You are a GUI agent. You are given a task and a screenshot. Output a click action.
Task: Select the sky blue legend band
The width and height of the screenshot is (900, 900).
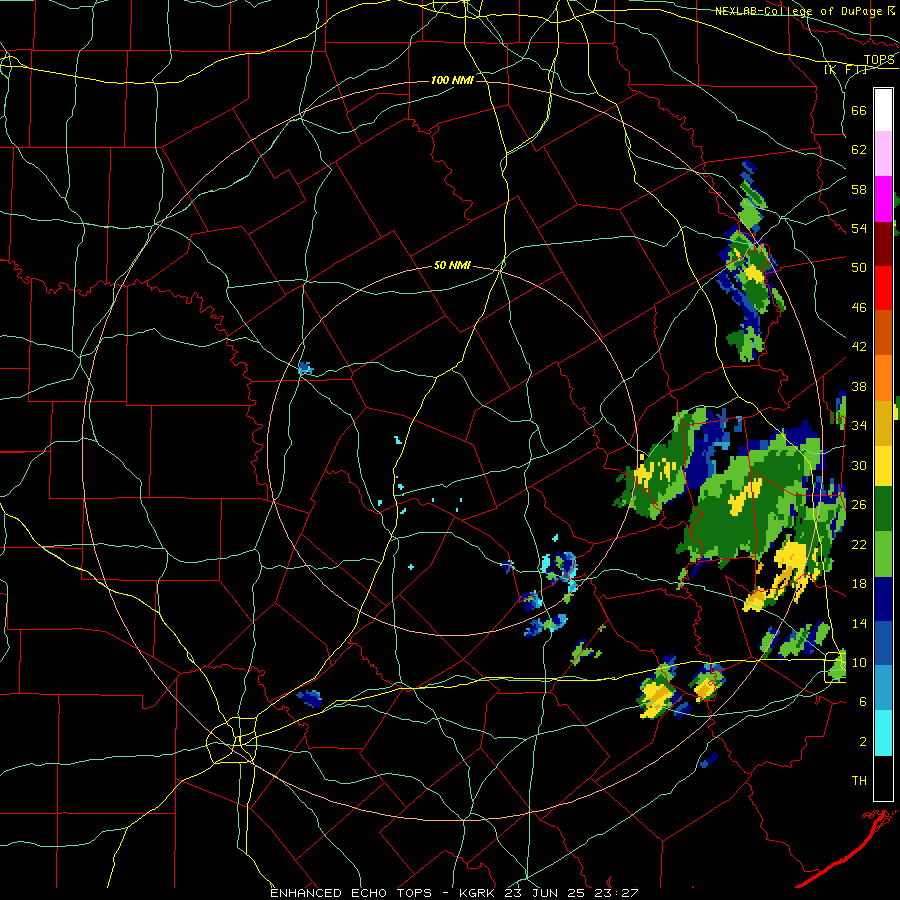(x=883, y=688)
